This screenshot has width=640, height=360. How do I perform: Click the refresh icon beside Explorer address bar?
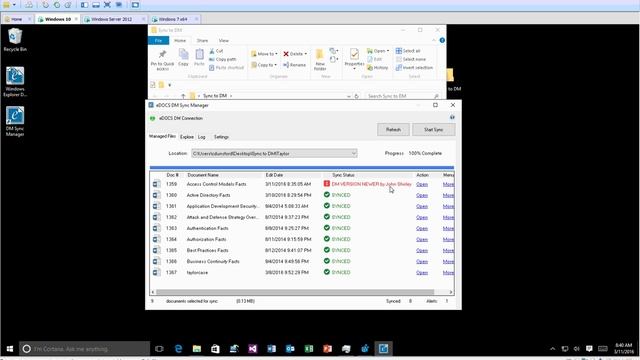(357, 96)
